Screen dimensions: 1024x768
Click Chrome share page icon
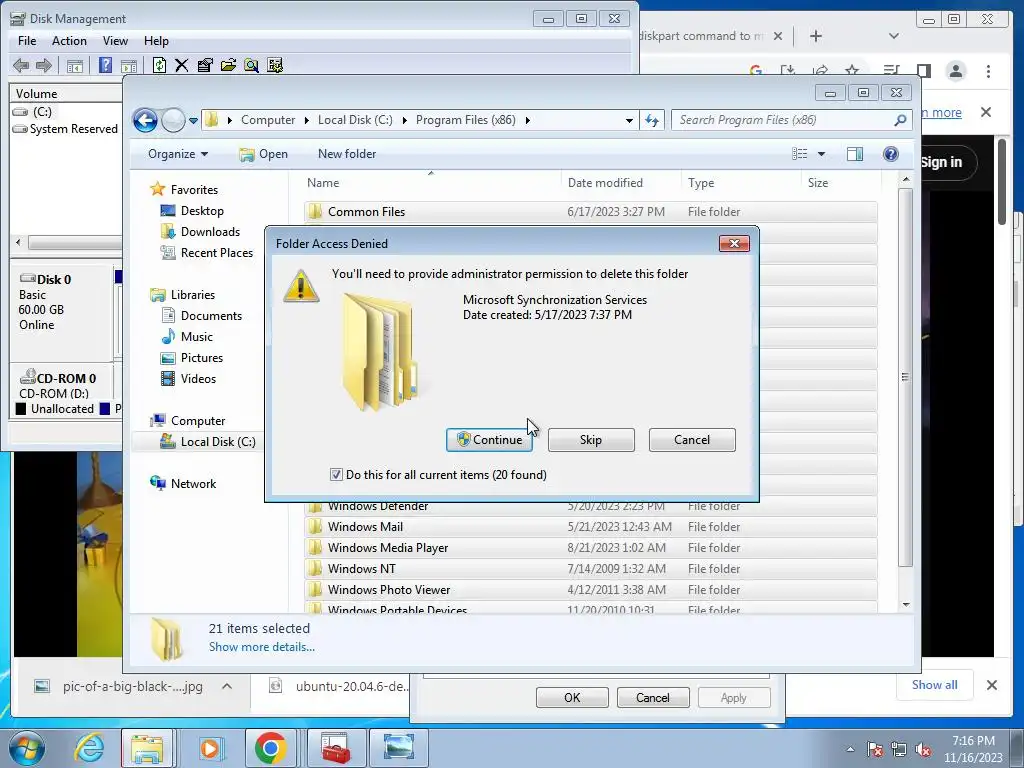click(820, 70)
